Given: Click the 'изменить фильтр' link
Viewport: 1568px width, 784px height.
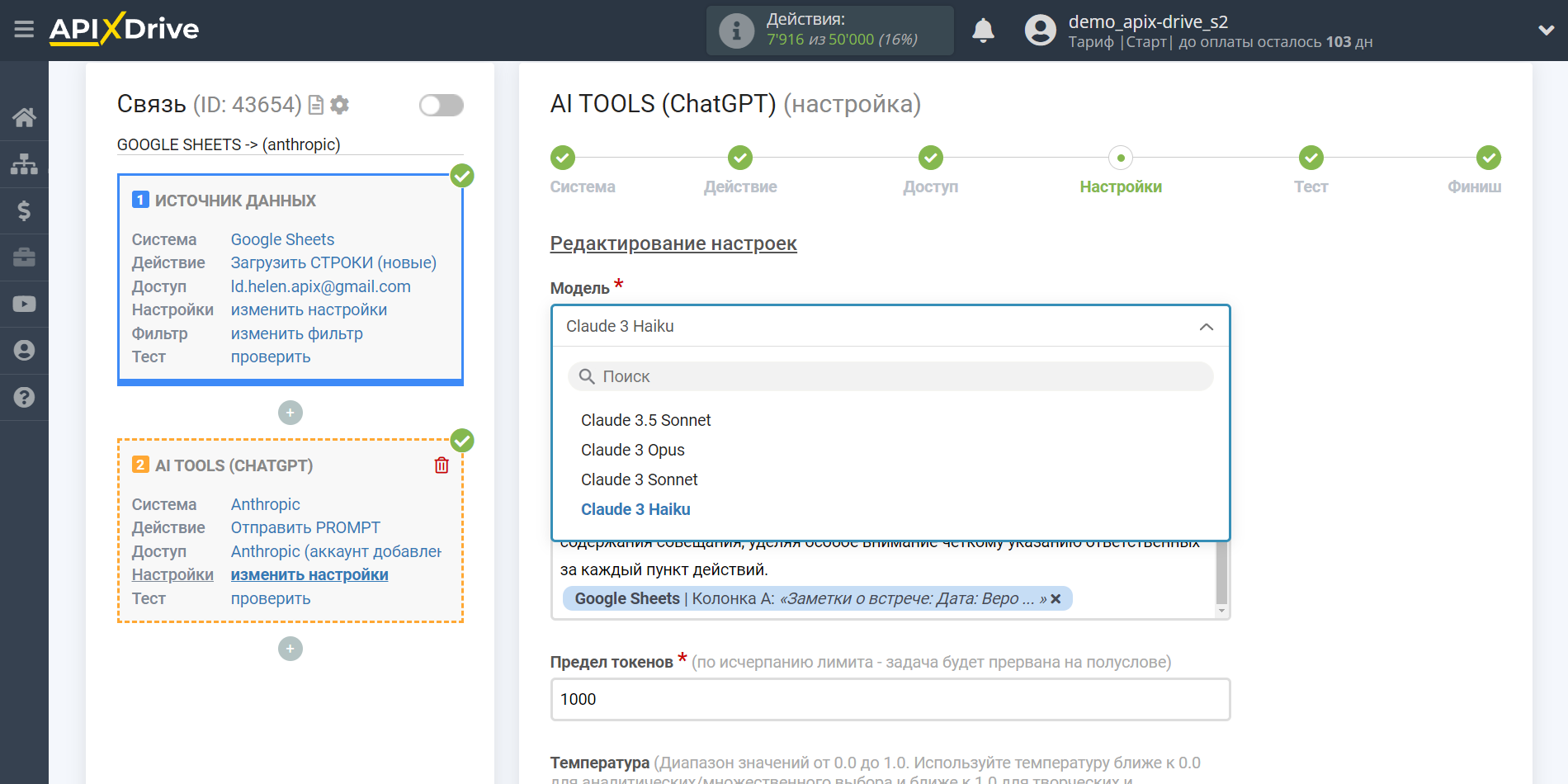Looking at the screenshot, I should coord(296,333).
